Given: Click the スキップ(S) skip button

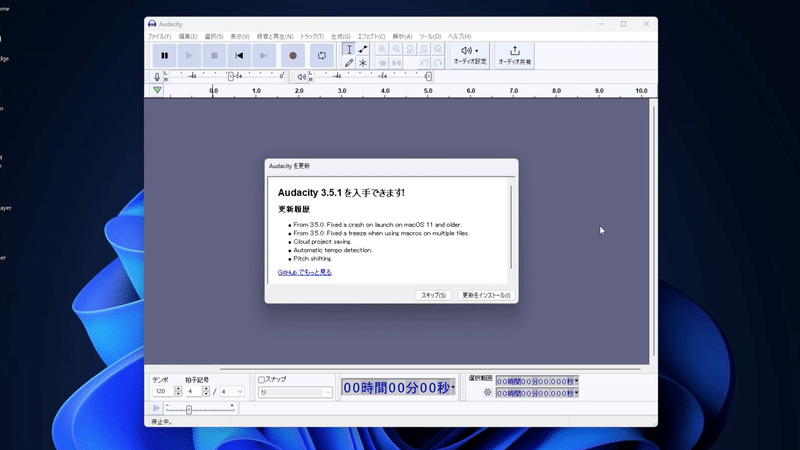Looking at the screenshot, I should [433, 295].
